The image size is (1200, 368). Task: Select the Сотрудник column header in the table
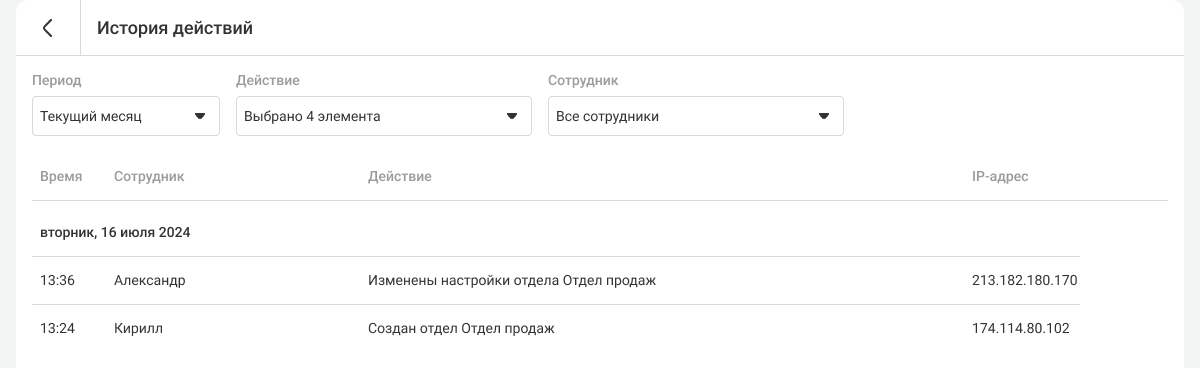[x=149, y=176]
